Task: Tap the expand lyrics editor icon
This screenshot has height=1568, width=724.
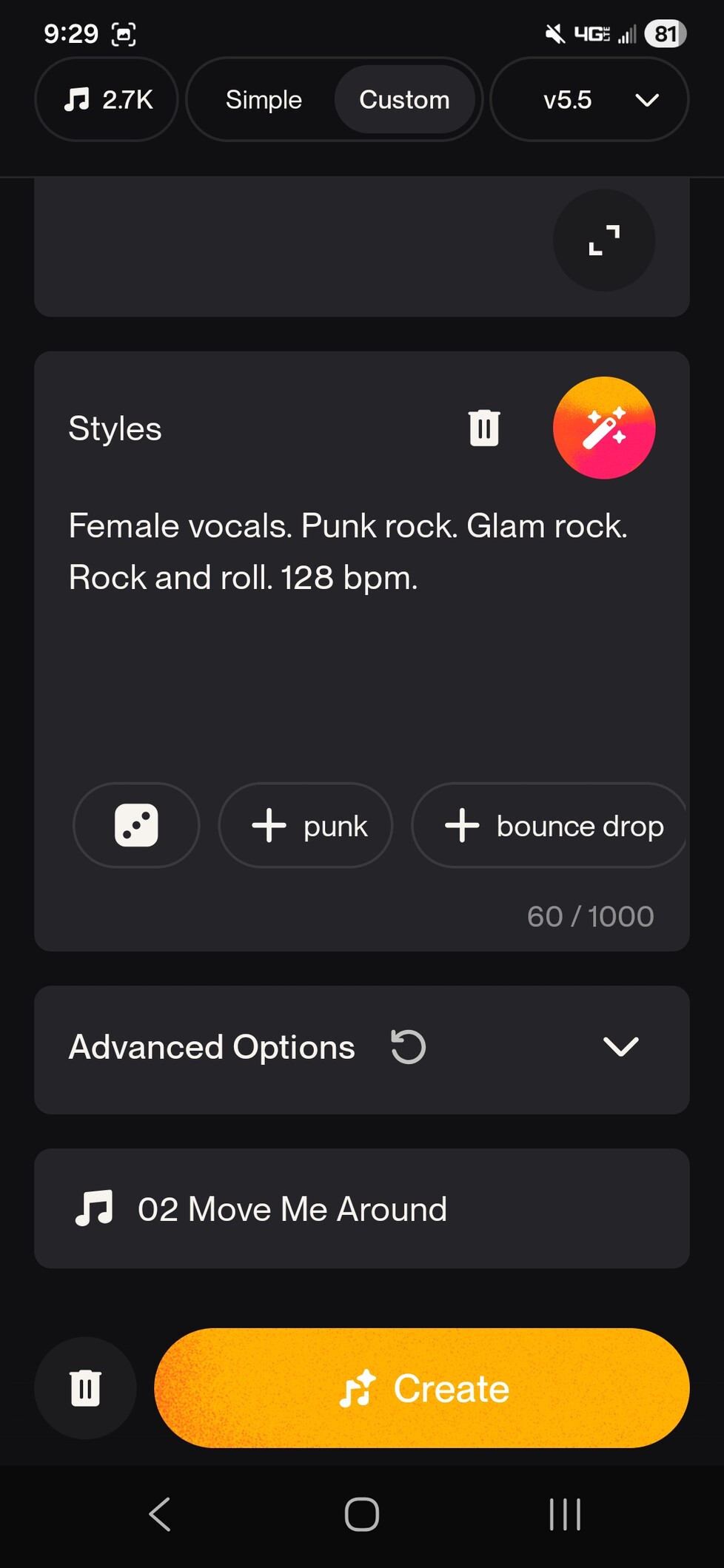Action: (604, 240)
